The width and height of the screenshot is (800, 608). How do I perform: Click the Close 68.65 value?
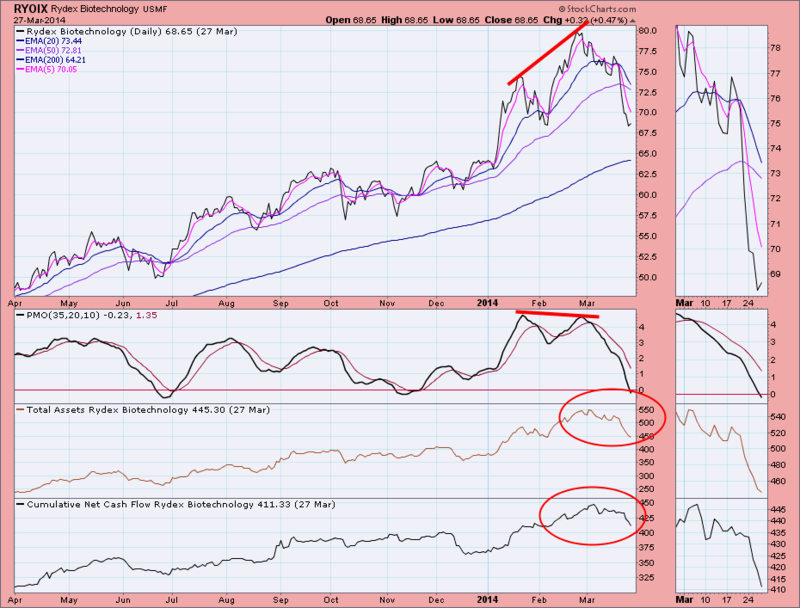tap(511, 20)
